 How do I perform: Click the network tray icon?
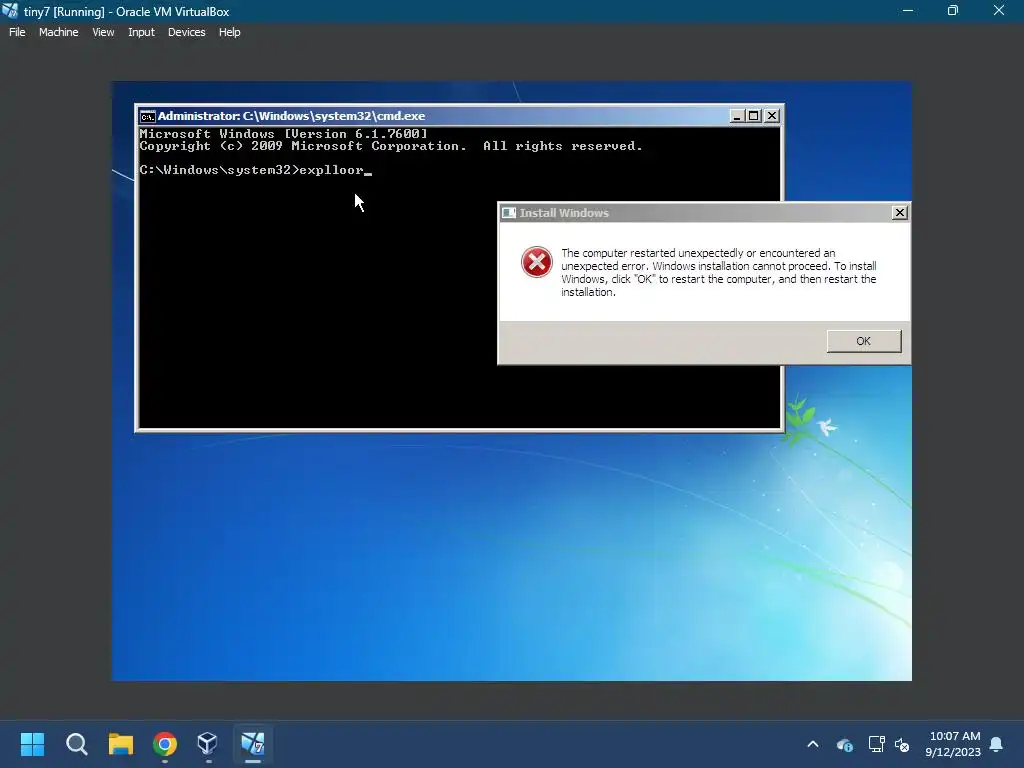click(876, 744)
